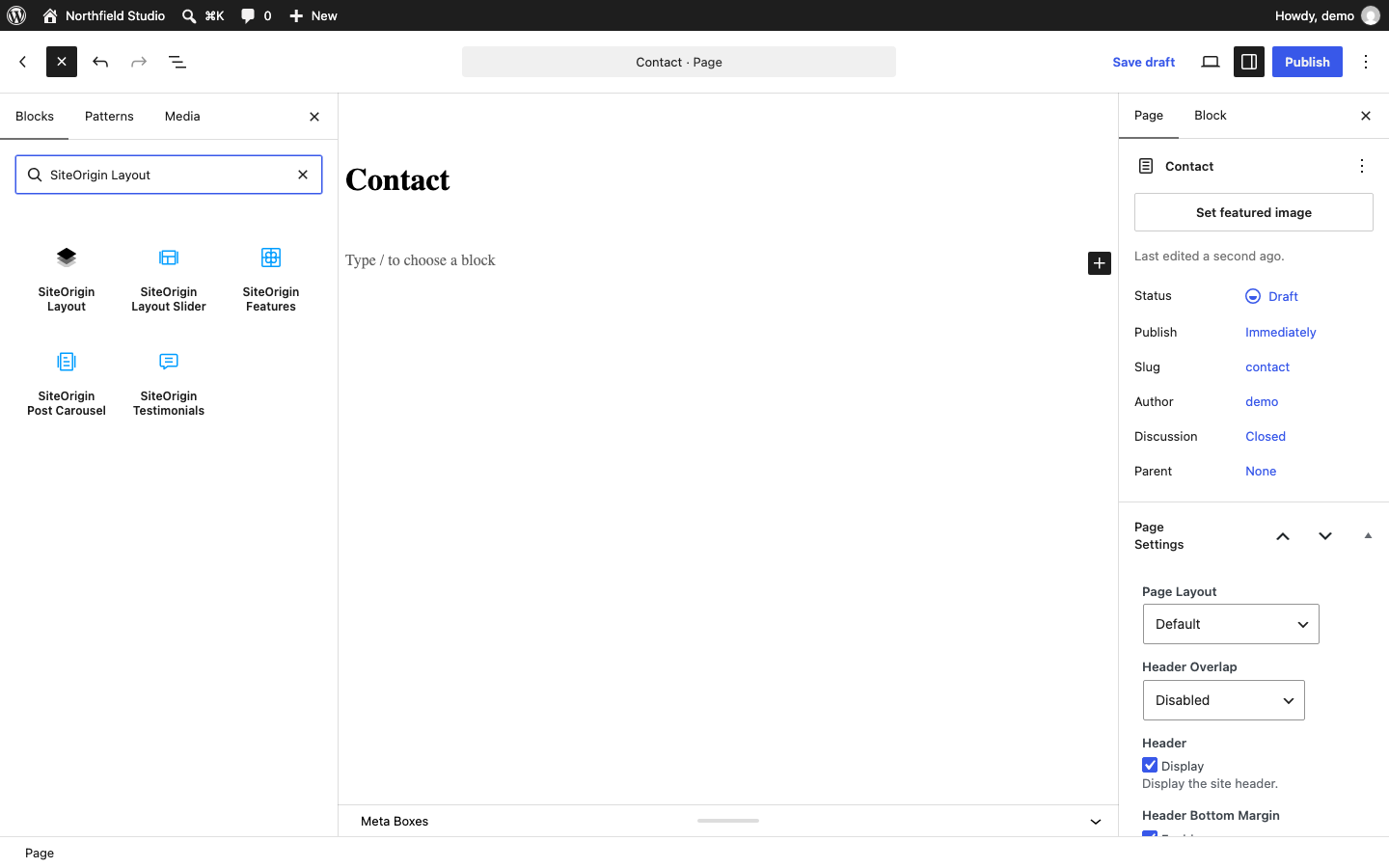Open the comments bubble in admin bar
The width and height of the screenshot is (1389, 868).
tap(256, 15)
